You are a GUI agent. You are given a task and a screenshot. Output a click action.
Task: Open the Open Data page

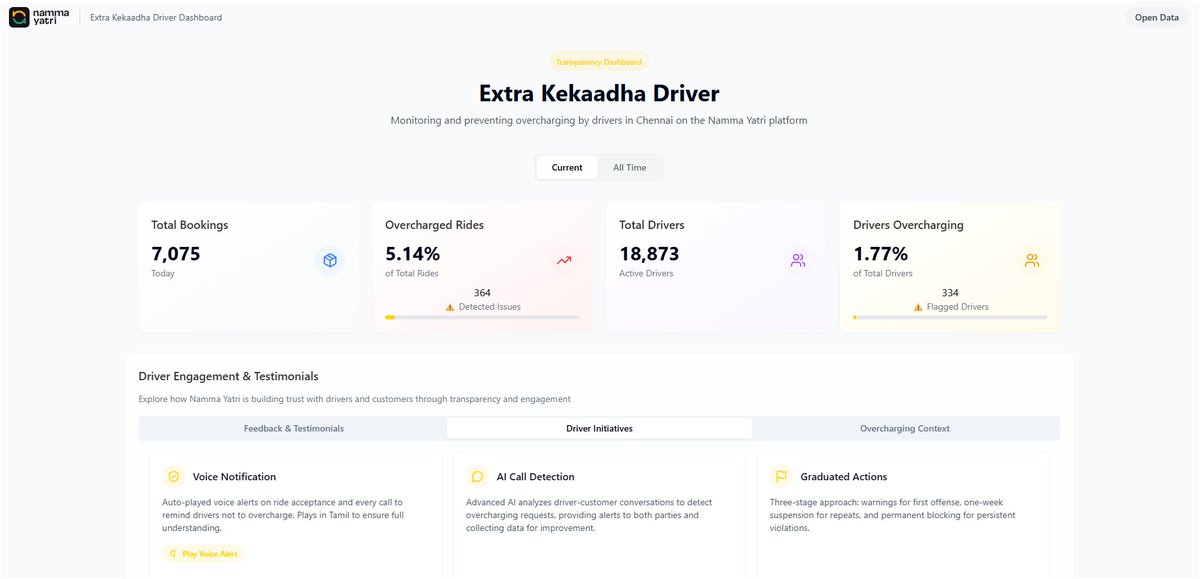[1156, 17]
